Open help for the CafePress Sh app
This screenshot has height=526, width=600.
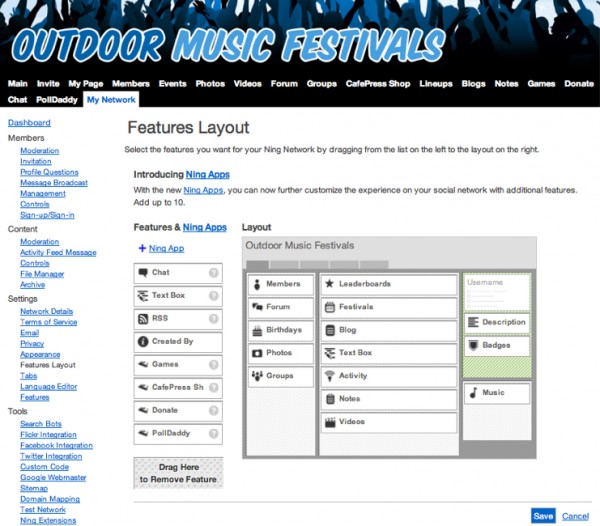click(214, 388)
